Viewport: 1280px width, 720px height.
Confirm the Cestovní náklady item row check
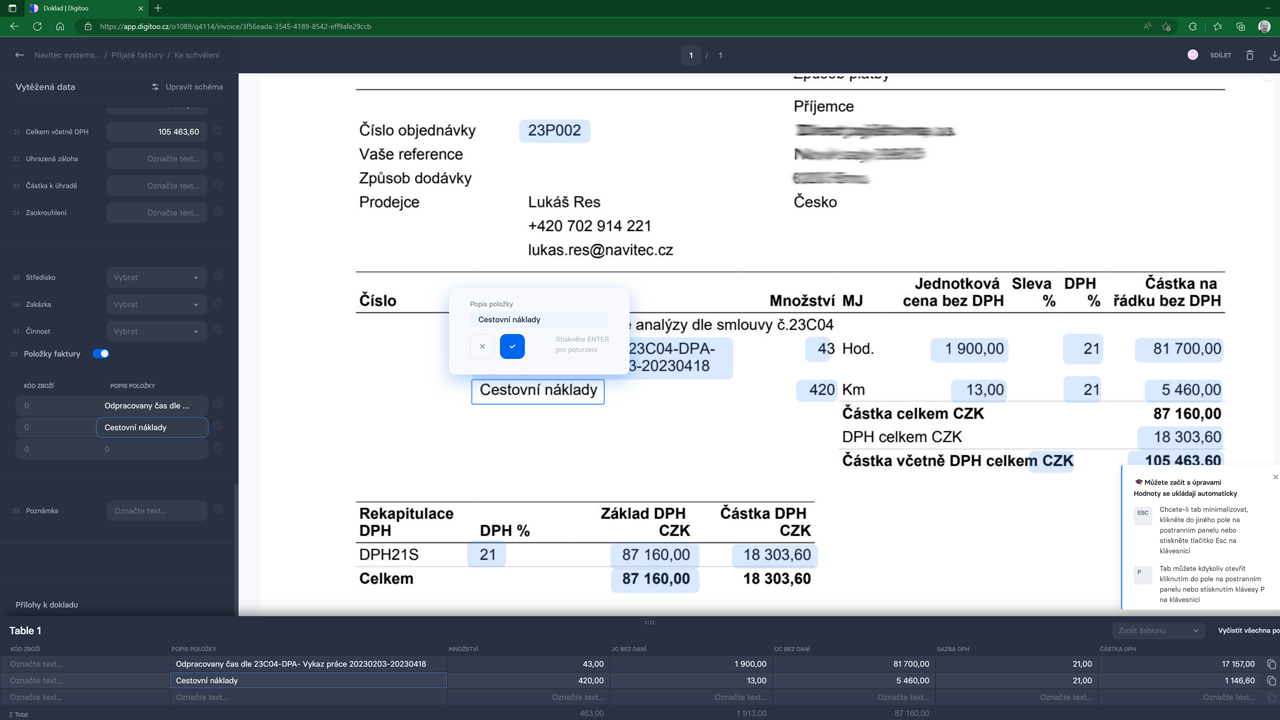[218, 427]
